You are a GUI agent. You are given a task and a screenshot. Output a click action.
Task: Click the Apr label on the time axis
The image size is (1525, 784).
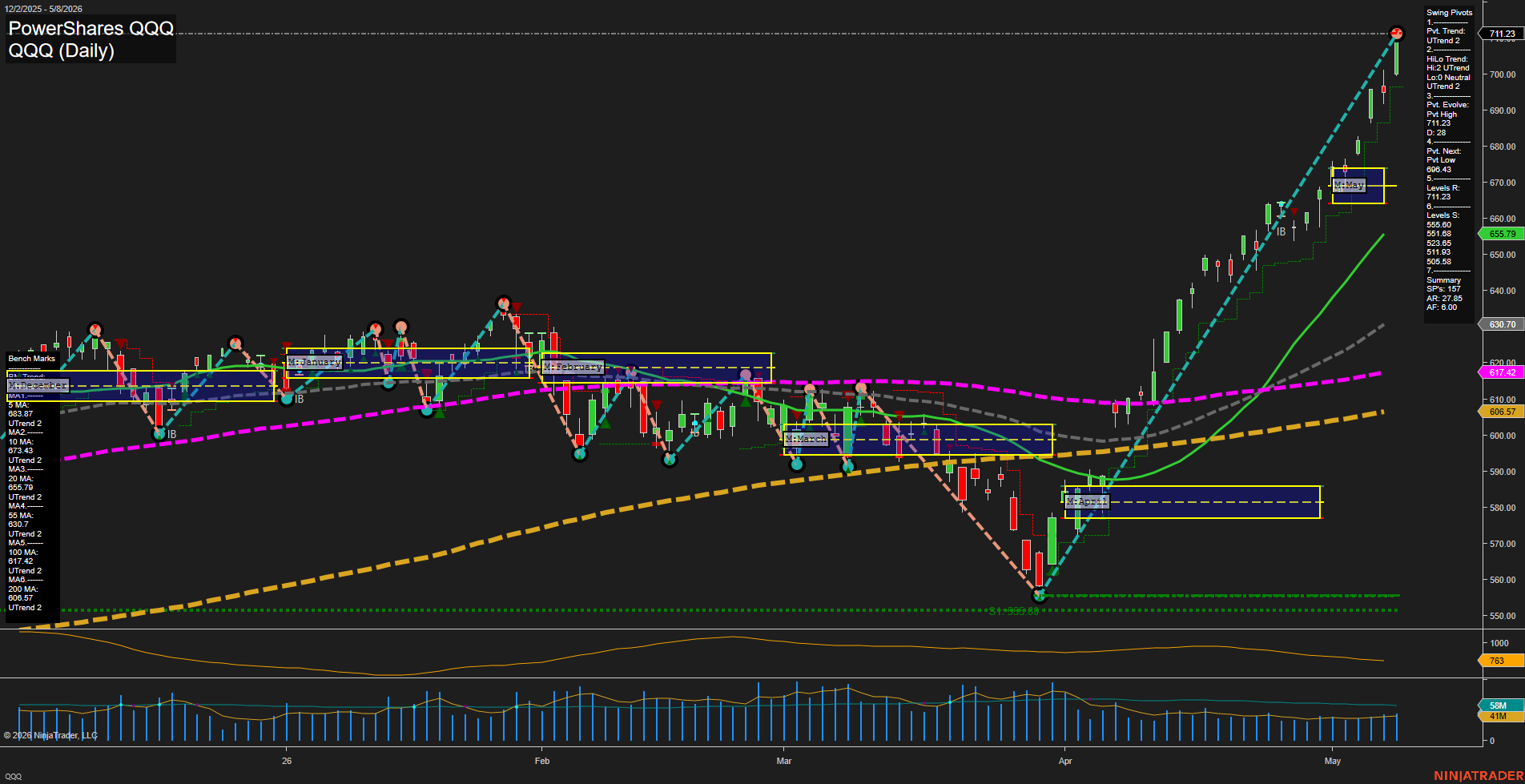tap(1065, 761)
